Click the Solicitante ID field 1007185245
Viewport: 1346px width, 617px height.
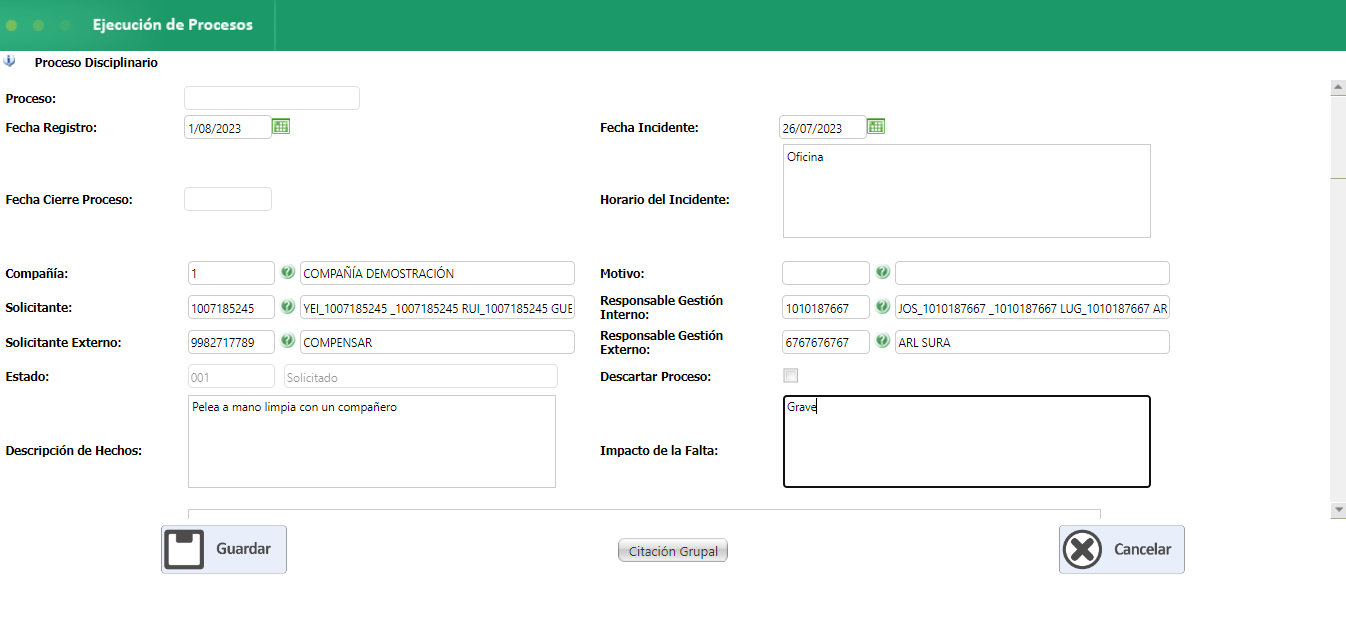coord(231,308)
